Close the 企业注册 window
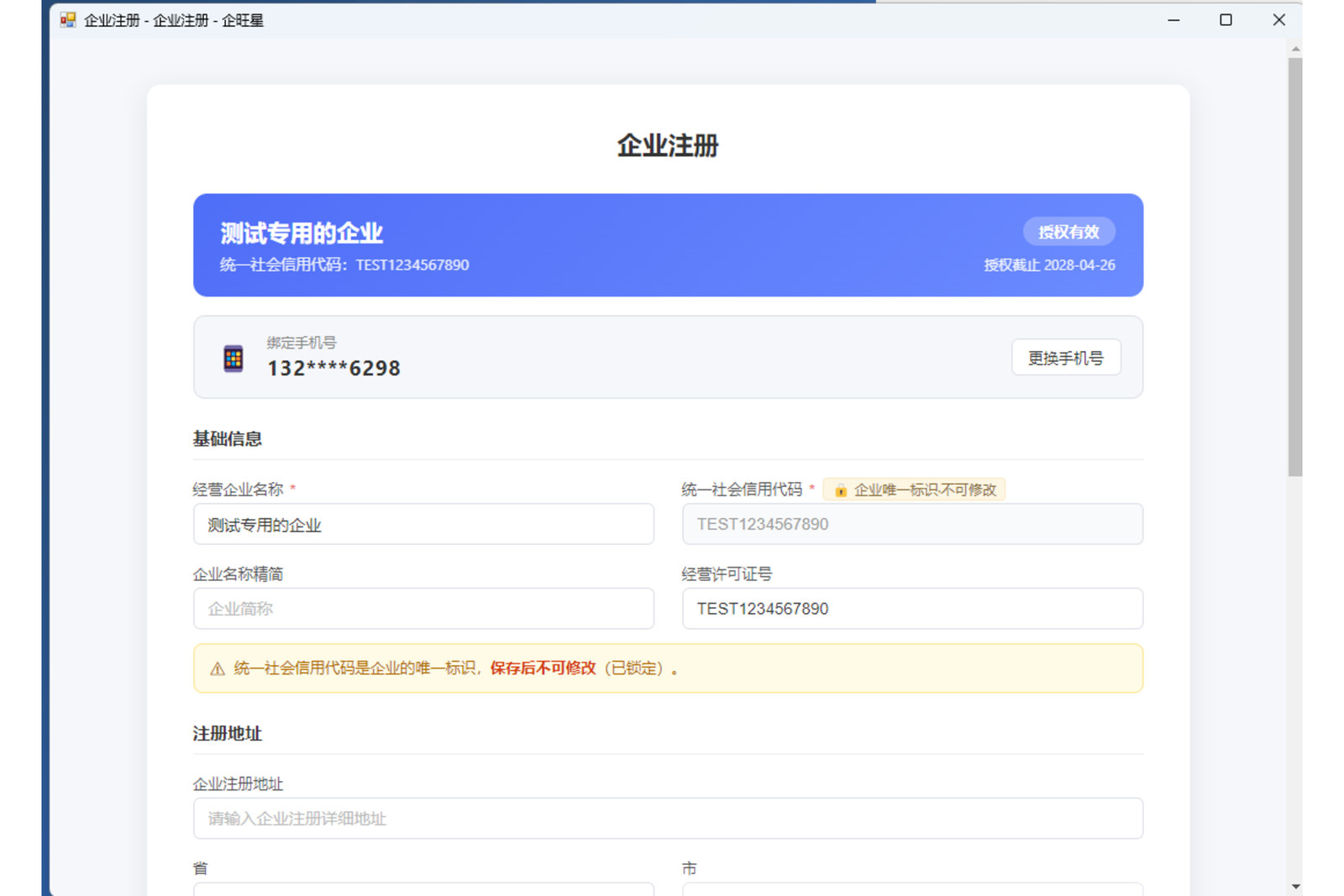The image size is (1344, 896). (1278, 20)
